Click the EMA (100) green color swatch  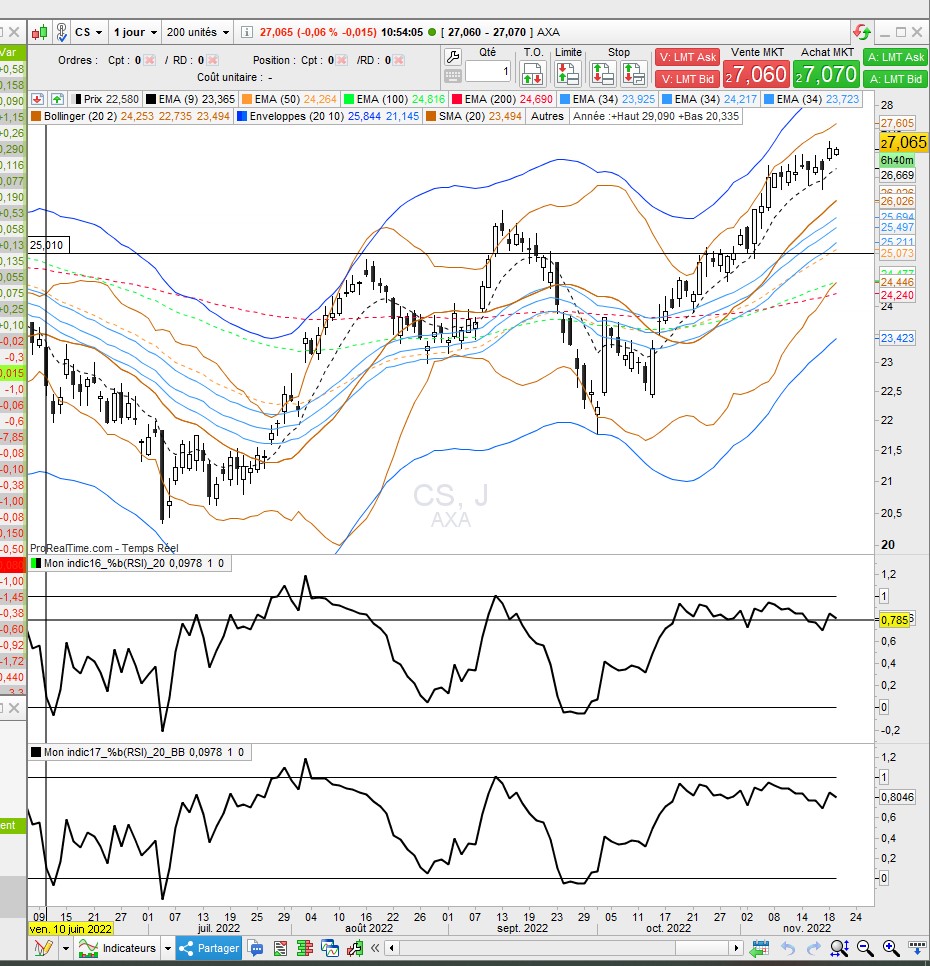tap(349, 99)
